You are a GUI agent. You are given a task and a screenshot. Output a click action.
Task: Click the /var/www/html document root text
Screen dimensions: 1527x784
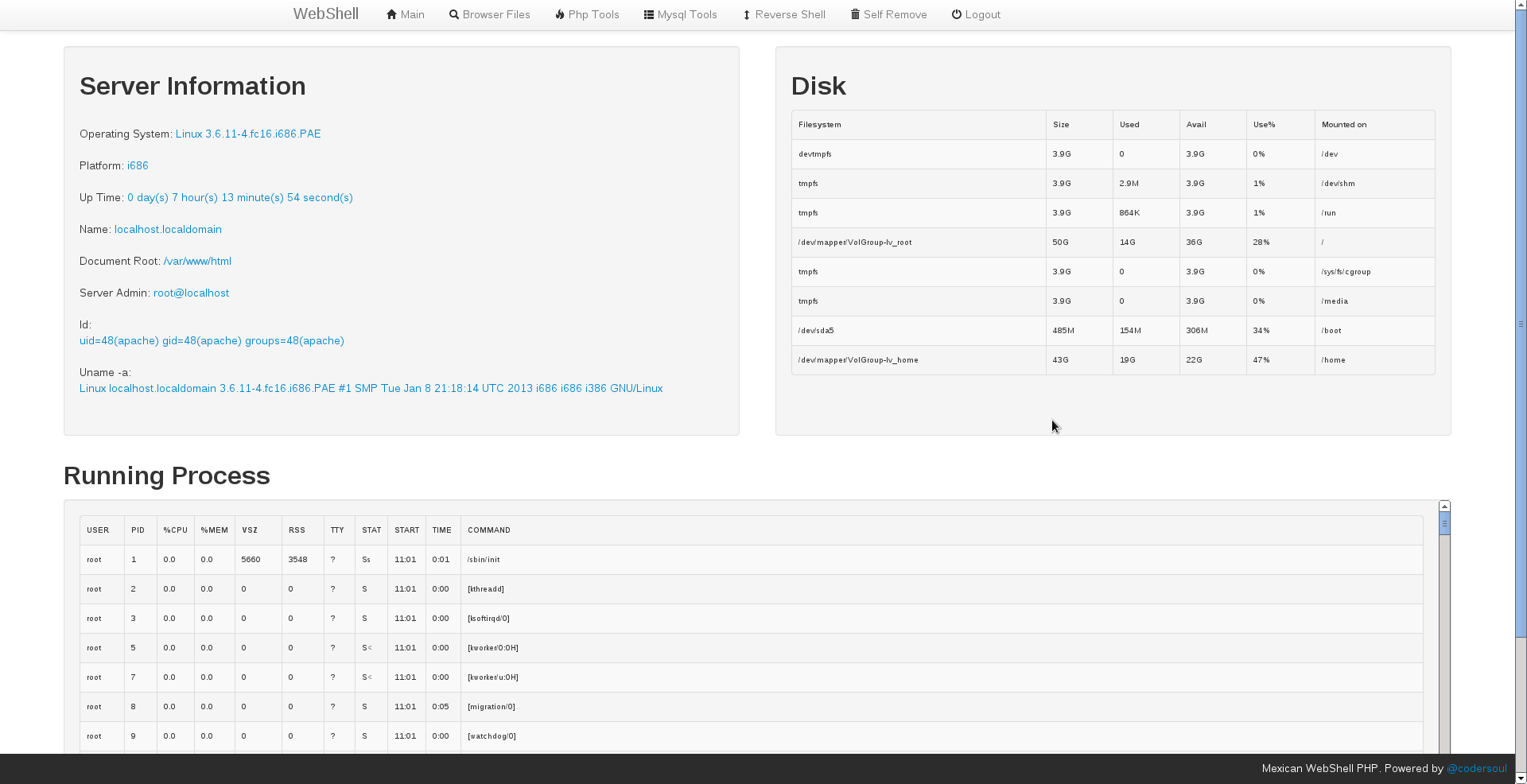(197, 261)
